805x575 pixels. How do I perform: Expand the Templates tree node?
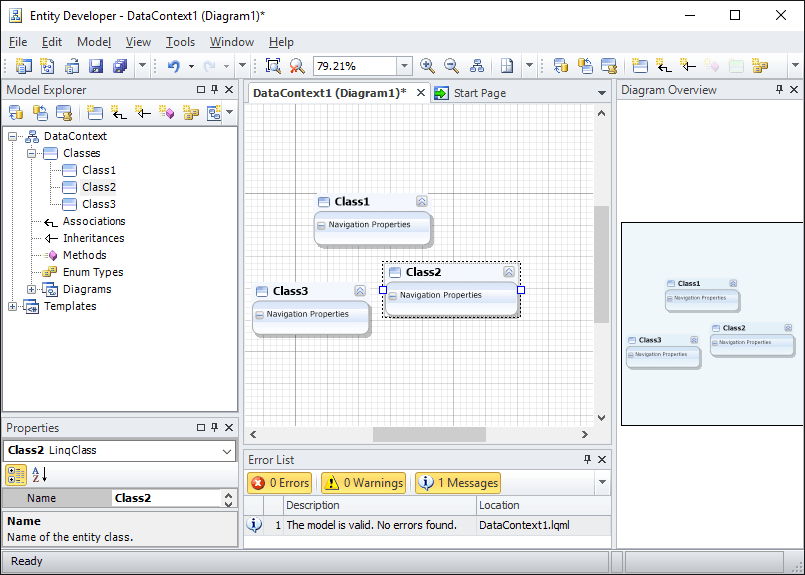pyautogui.click(x=13, y=306)
